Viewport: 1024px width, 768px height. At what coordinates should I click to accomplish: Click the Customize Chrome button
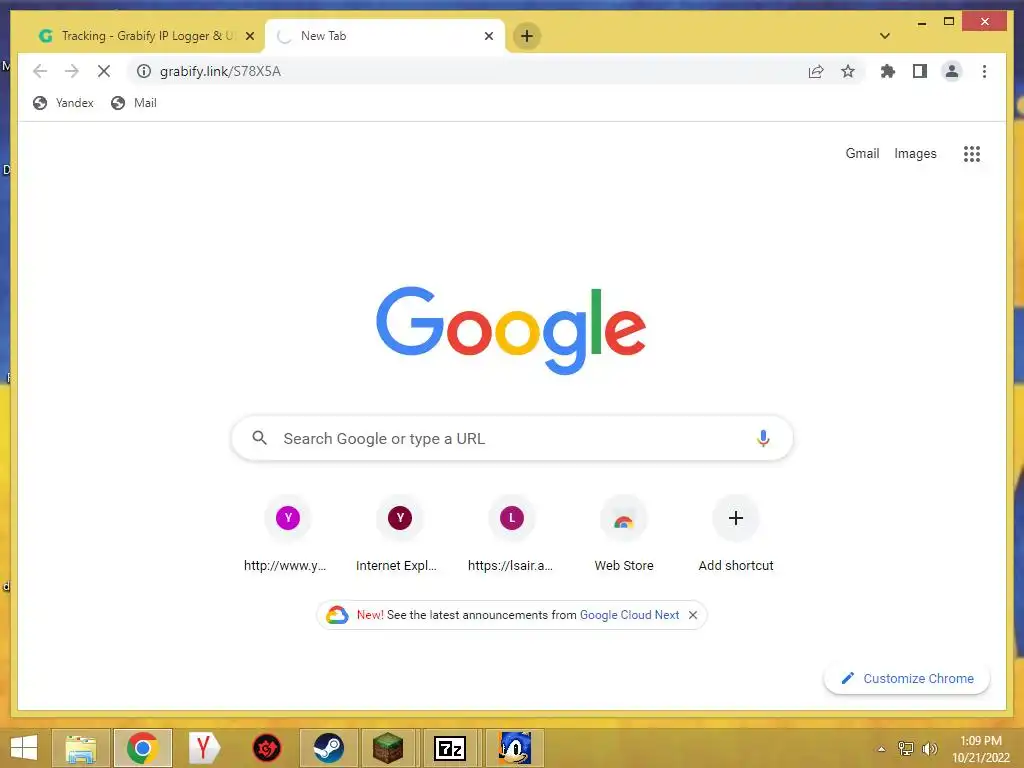click(906, 678)
